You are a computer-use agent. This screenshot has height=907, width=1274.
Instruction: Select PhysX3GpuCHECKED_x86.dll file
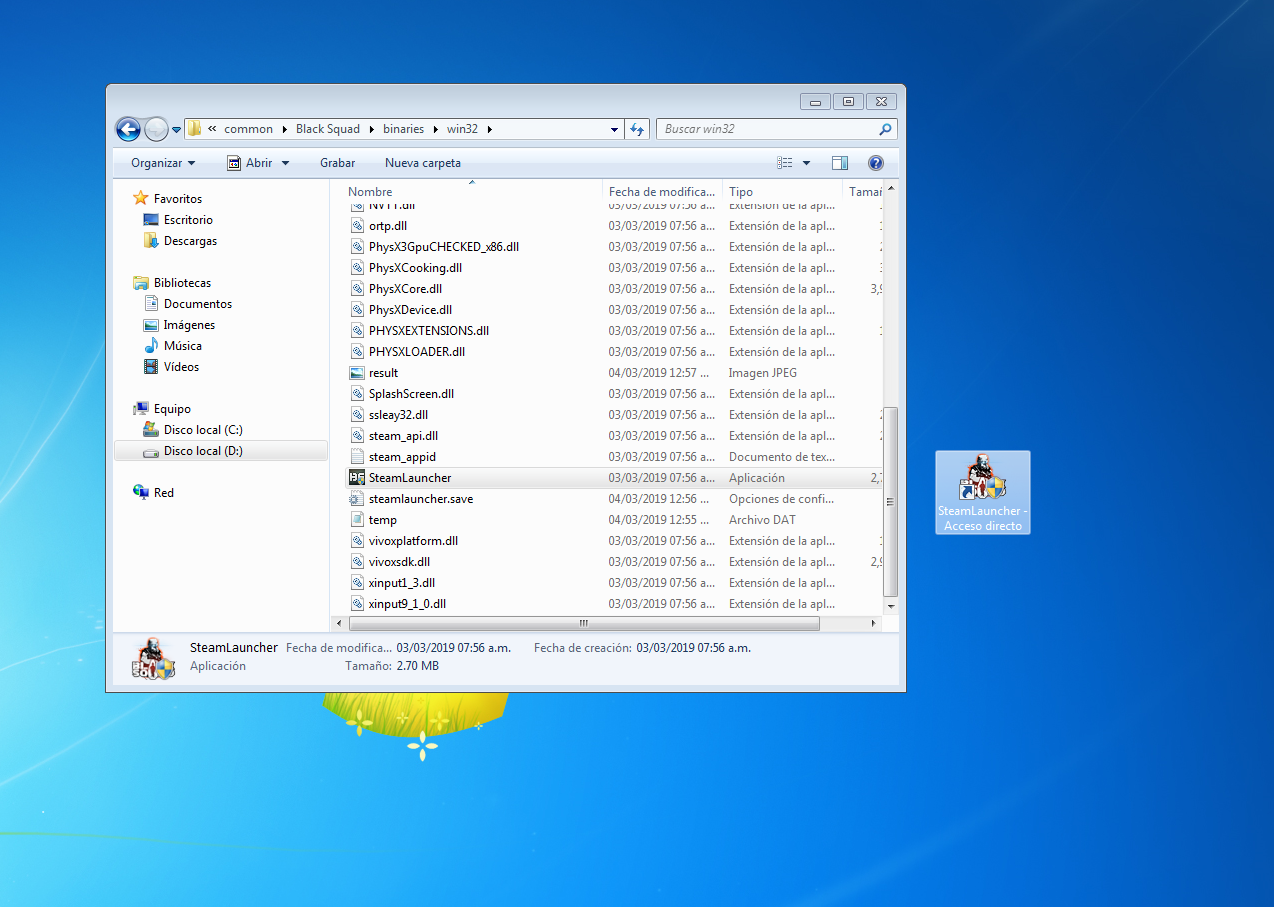click(x=443, y=247)
